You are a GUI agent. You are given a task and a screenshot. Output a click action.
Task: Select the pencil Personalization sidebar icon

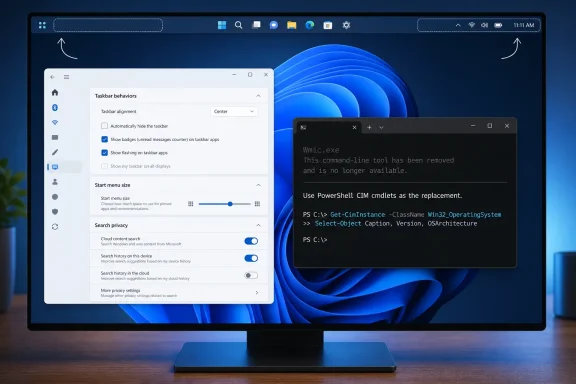(x=55, y=152)
